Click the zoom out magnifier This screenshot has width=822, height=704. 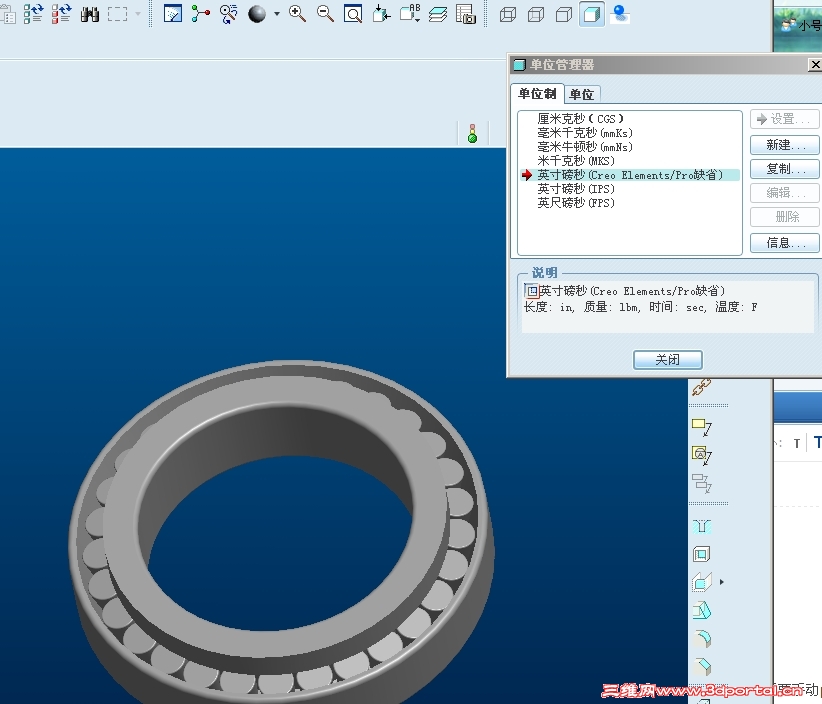[325, 14]
